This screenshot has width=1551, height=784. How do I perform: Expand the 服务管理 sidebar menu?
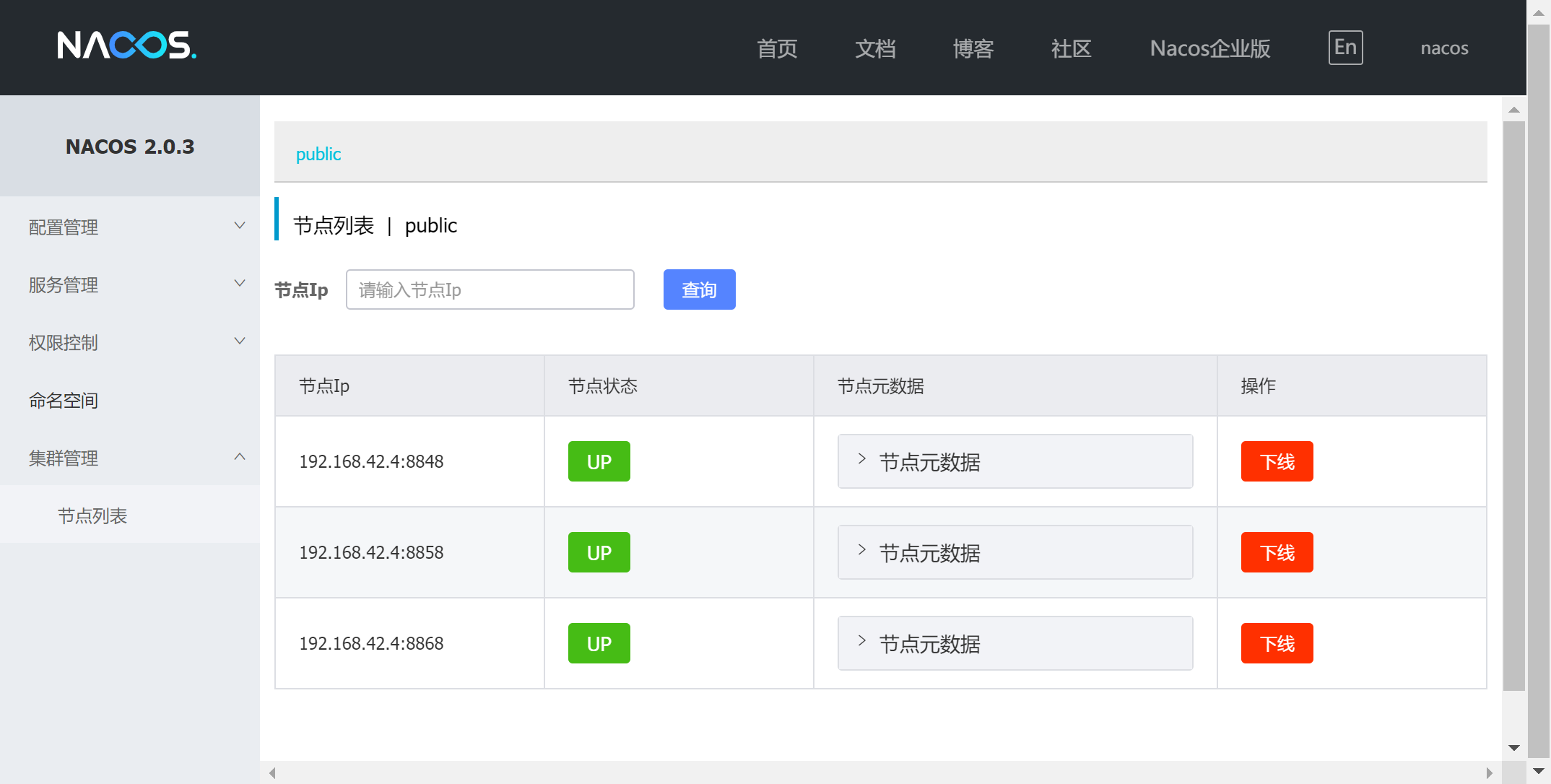click(130, 284)
